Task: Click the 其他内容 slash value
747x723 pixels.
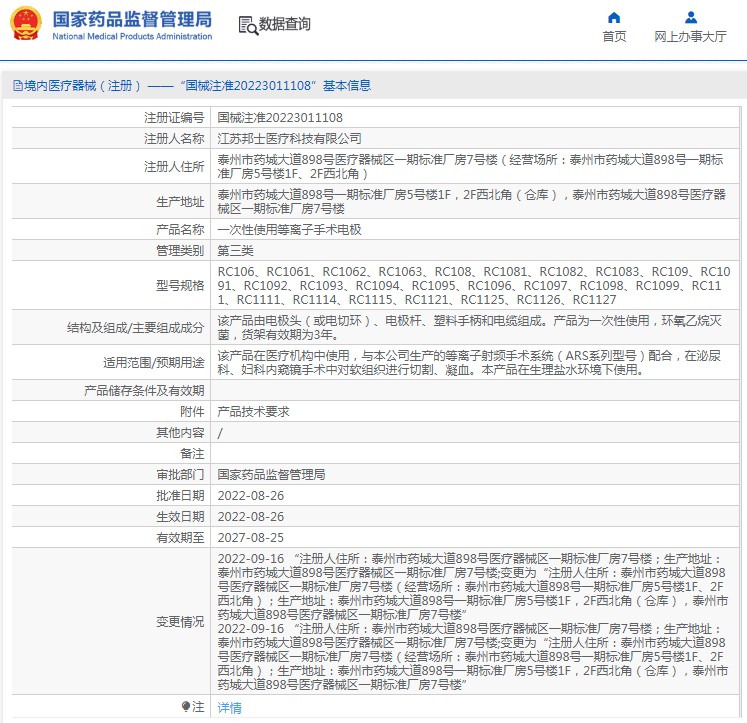Action: click(x=220, y=433)
